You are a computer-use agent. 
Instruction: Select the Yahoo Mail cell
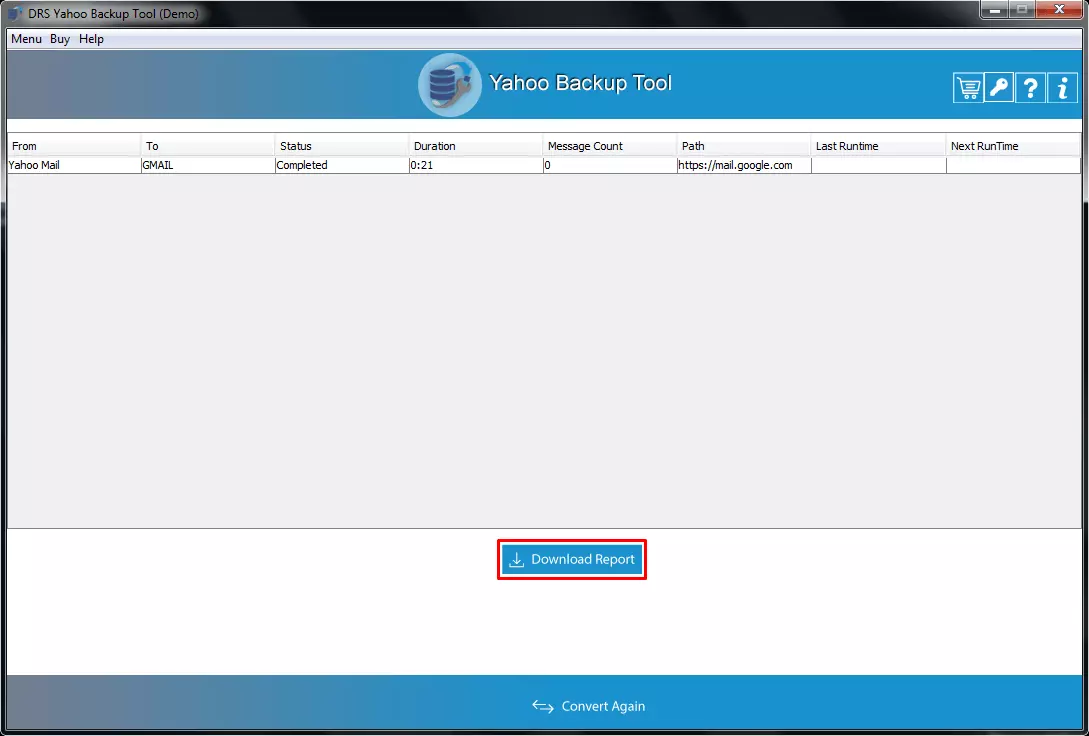74,165
